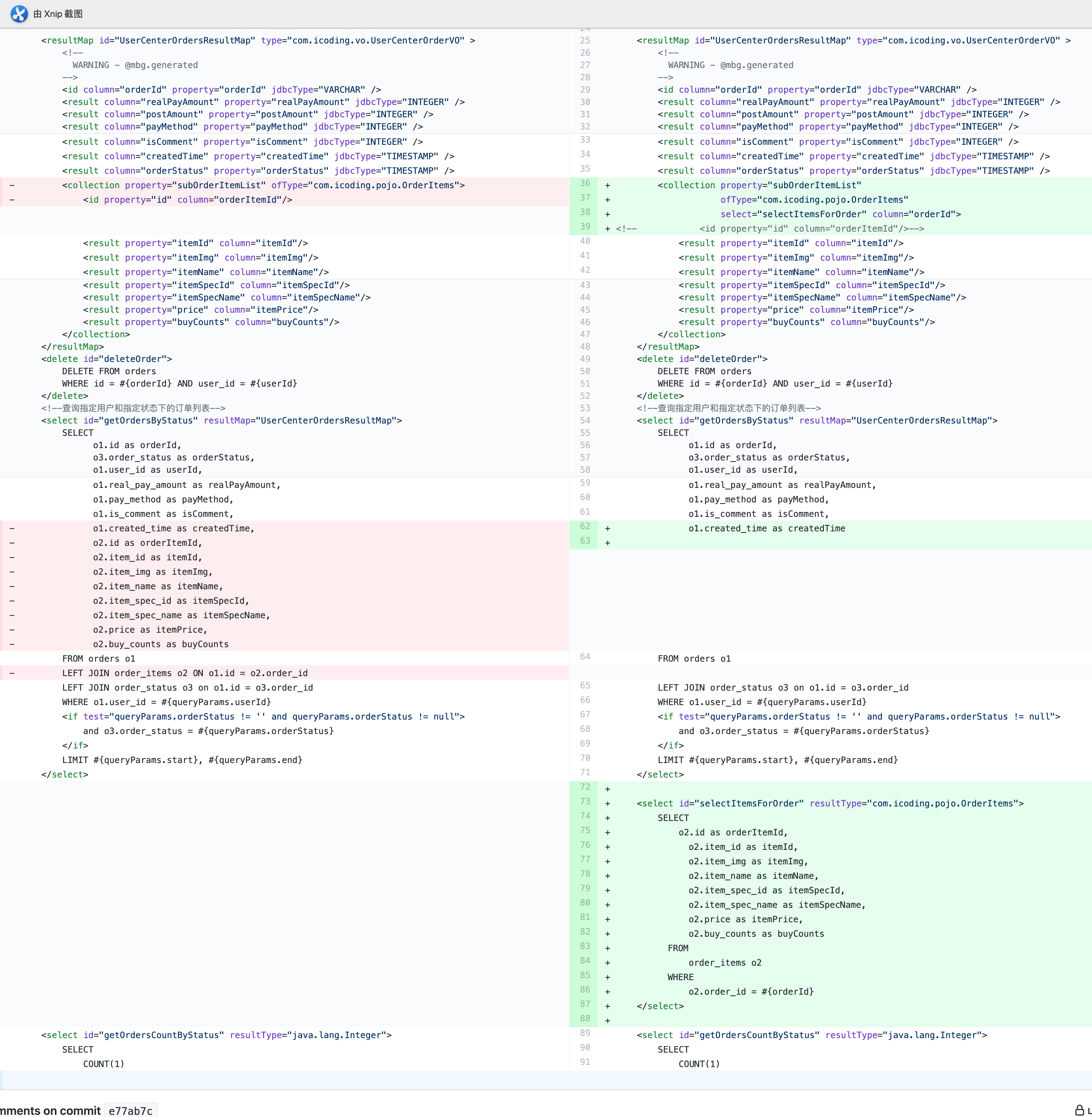
Task: Click minus marker beside removed collection tag line
Action: (x=12, y=185)
